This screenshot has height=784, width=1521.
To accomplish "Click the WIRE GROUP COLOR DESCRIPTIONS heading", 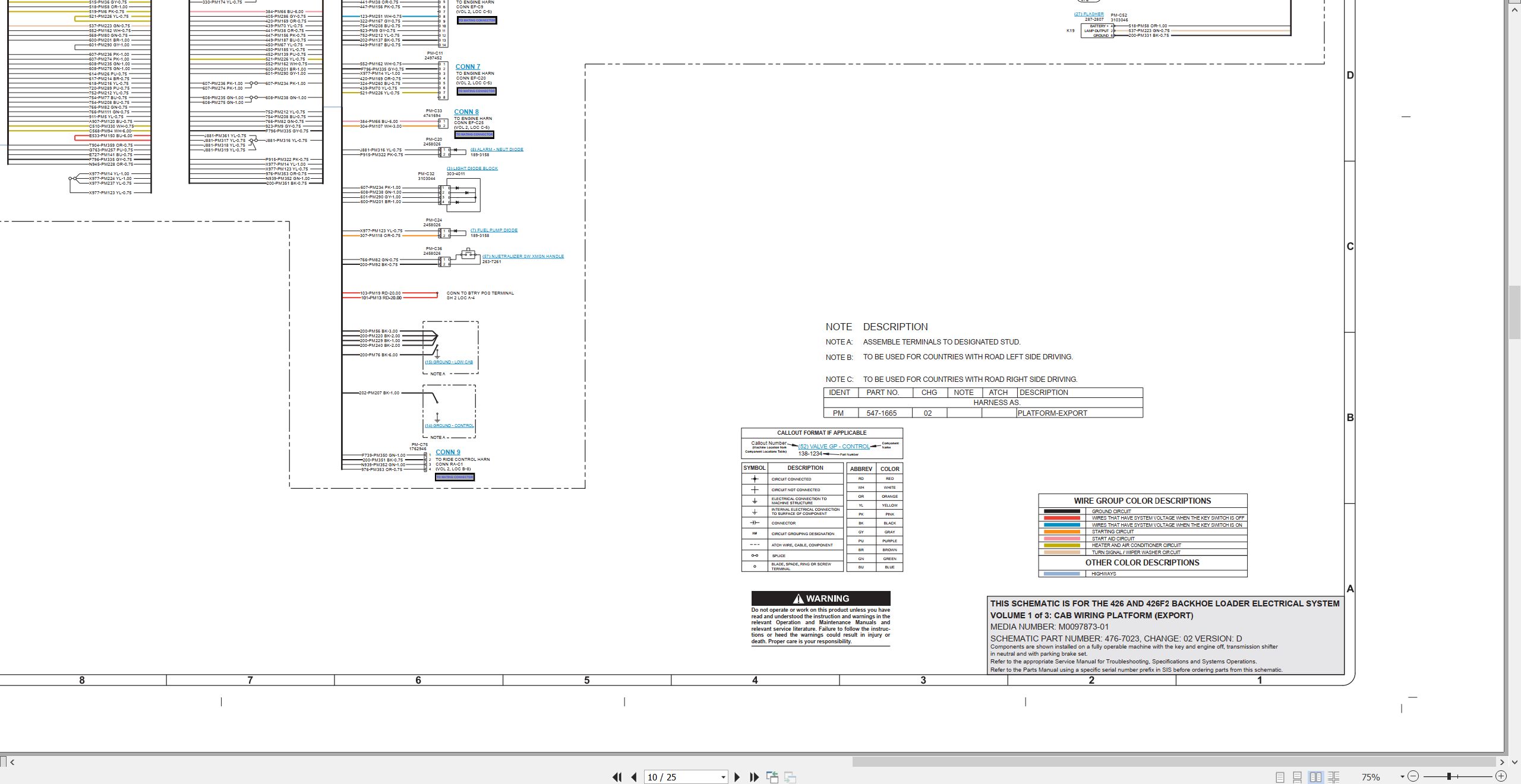I will click(1142, 501).
